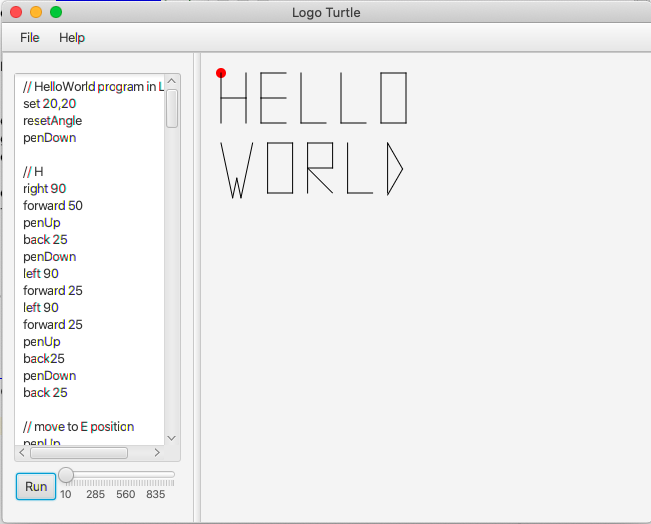Open the Help menu

pos(72,38)
